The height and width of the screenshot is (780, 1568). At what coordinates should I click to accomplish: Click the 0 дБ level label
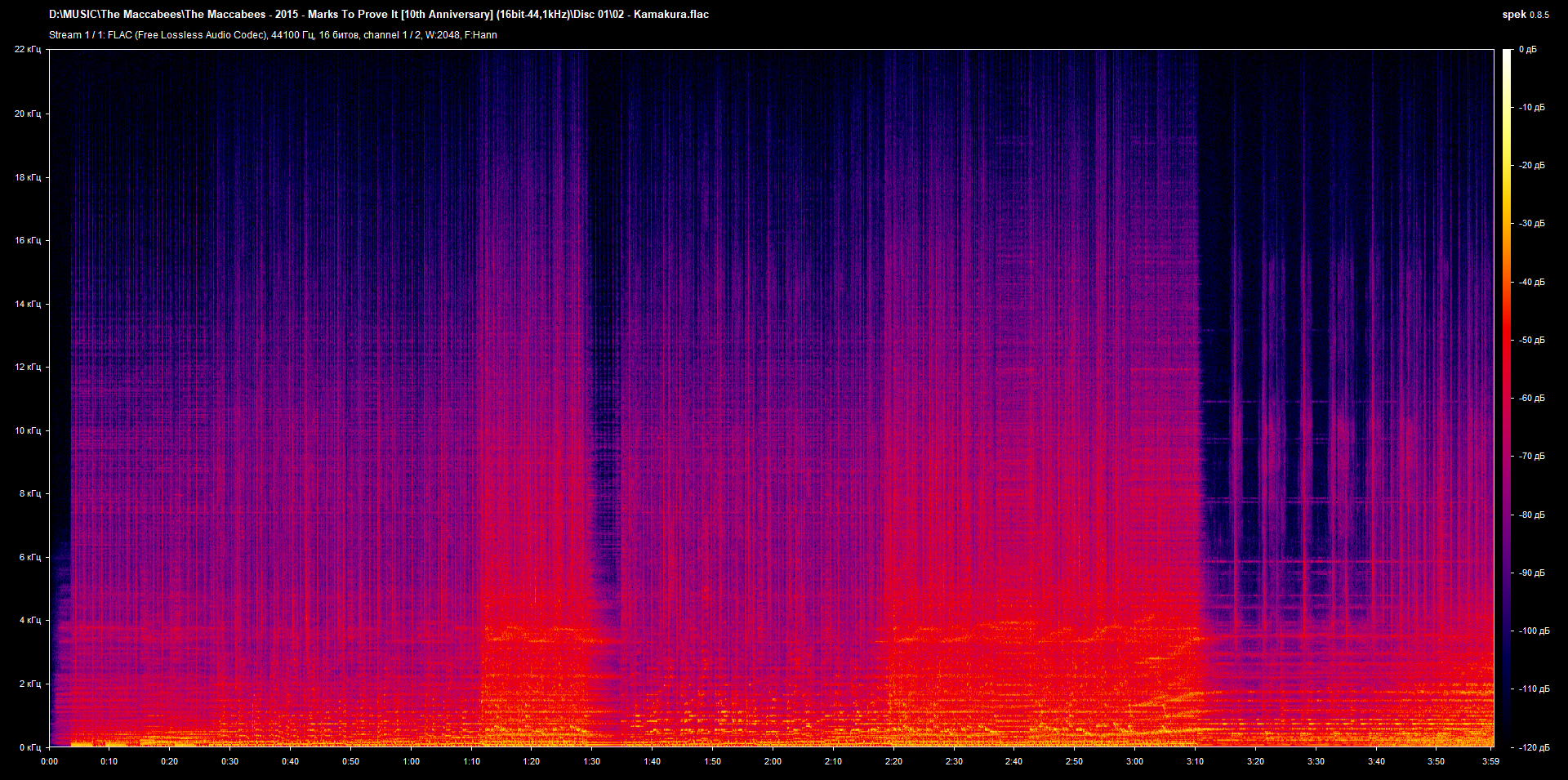point(1528,50)
